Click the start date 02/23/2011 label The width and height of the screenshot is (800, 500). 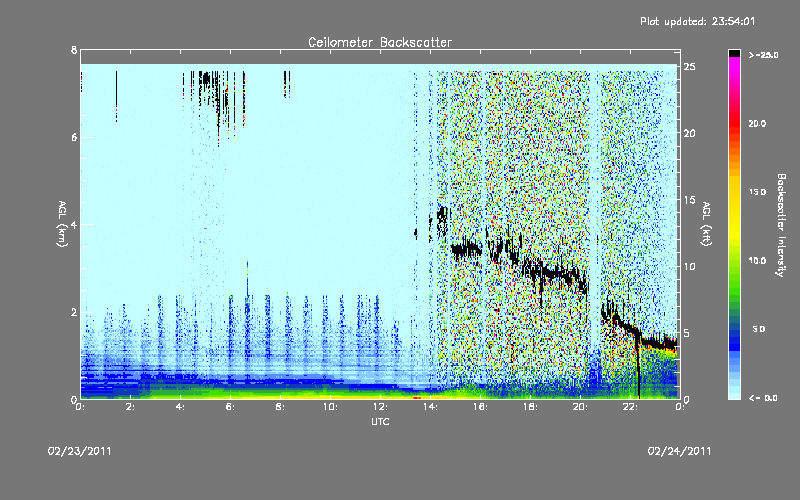click(x=80, y=451)
